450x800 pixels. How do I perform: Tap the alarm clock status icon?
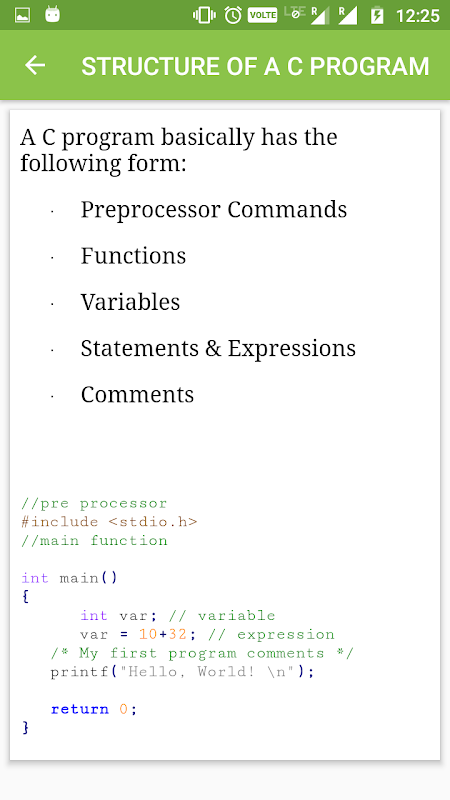point(233,15)
